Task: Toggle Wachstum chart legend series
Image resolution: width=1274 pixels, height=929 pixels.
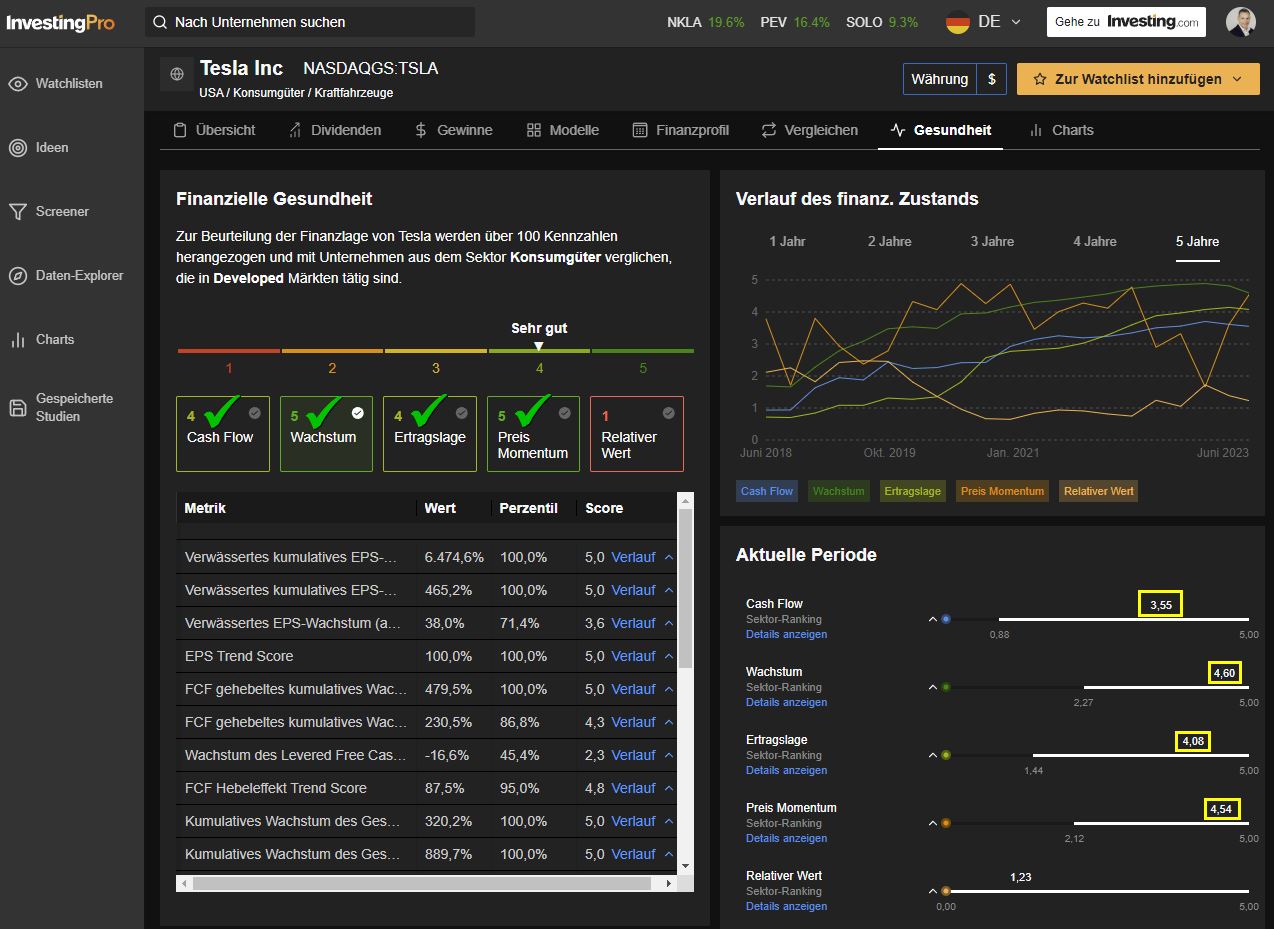Action: click(838, 491)
